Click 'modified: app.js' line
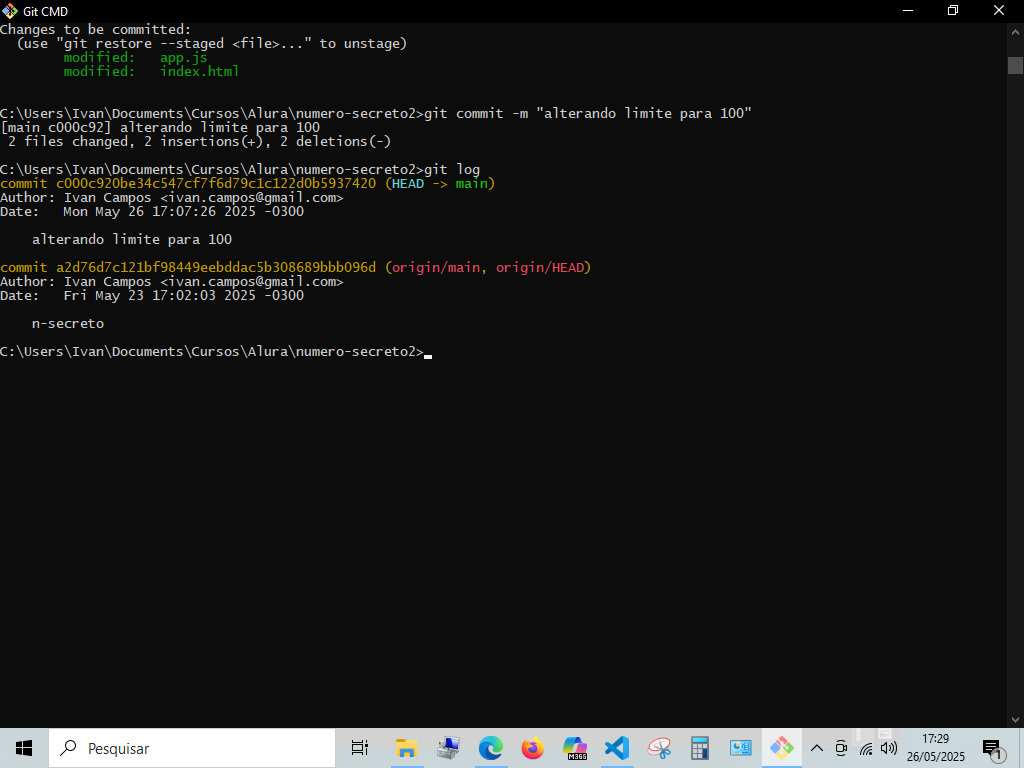 135,57
